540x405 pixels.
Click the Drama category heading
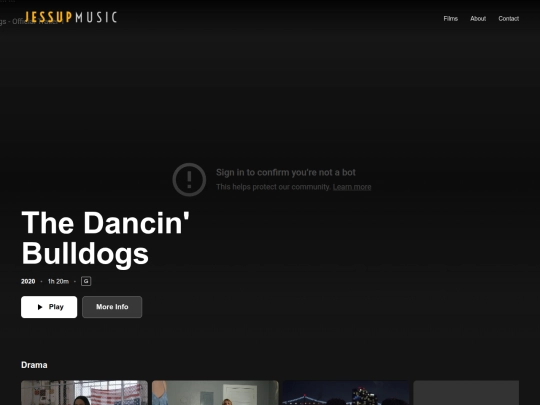pyautogui.click(x=34, y=365)
